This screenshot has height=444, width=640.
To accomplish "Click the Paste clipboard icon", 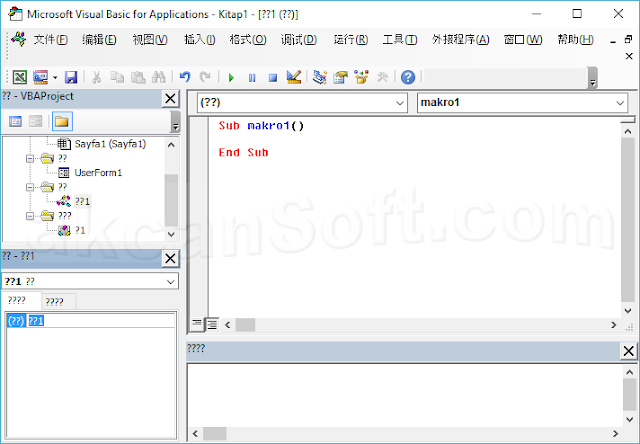I will click(x=138, y=77).
